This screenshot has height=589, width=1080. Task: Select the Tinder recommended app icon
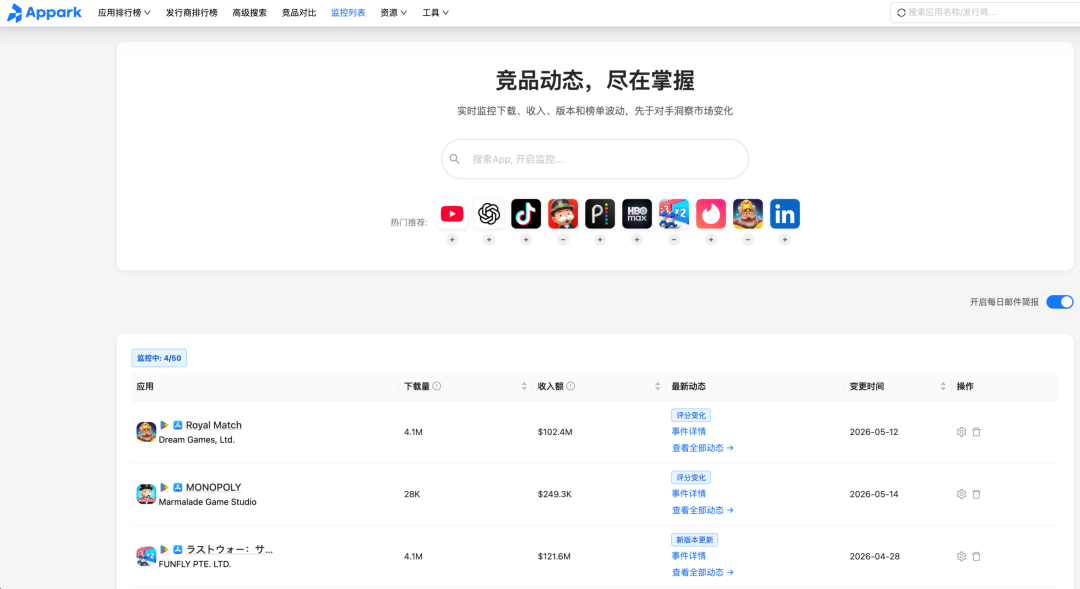(x=711, y=214)
